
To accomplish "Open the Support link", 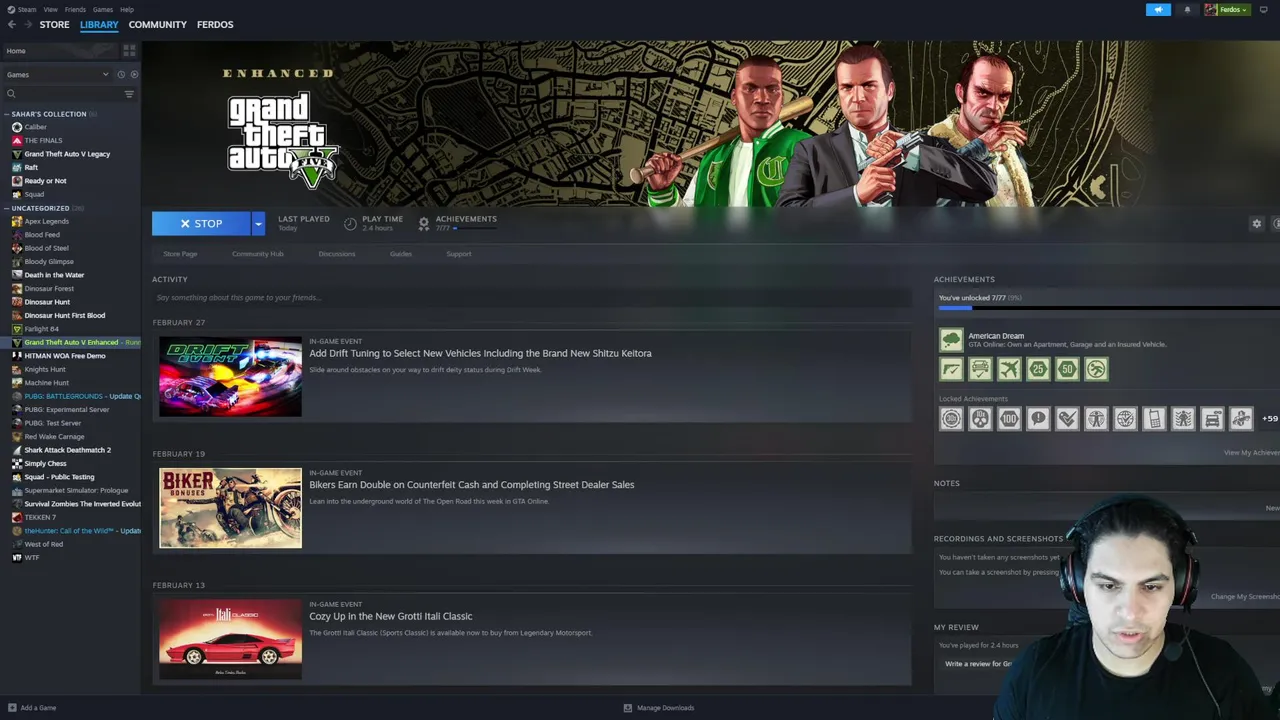I will 459,254.
